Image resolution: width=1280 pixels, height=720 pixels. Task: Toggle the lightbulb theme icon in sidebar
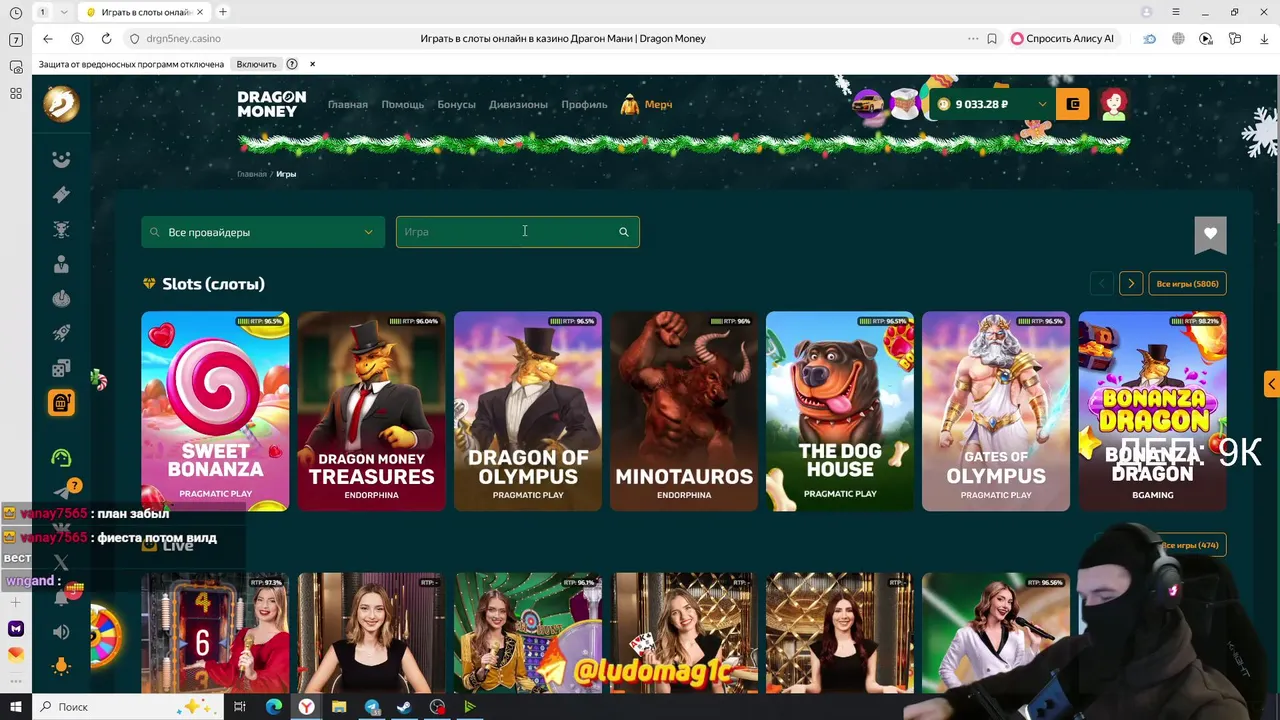[61, 666]
